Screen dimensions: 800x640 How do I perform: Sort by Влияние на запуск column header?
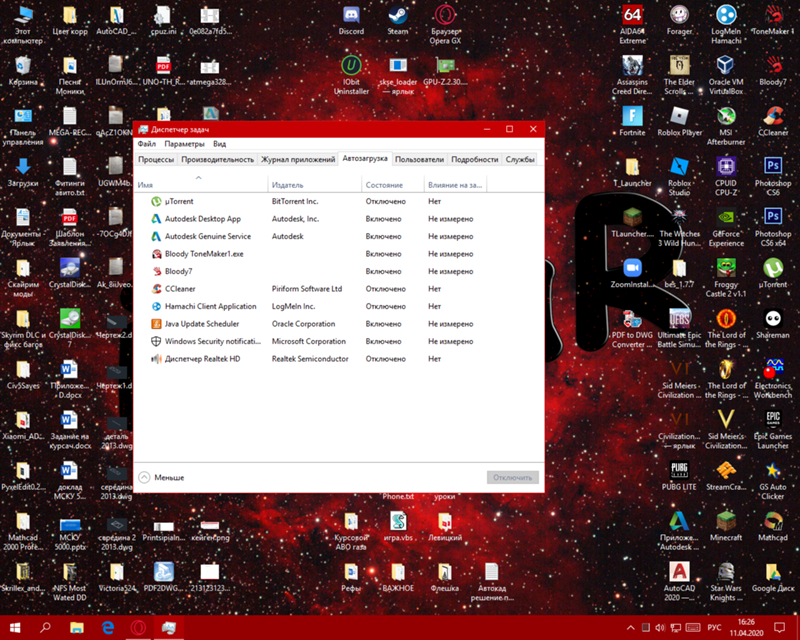pos(455,185)
